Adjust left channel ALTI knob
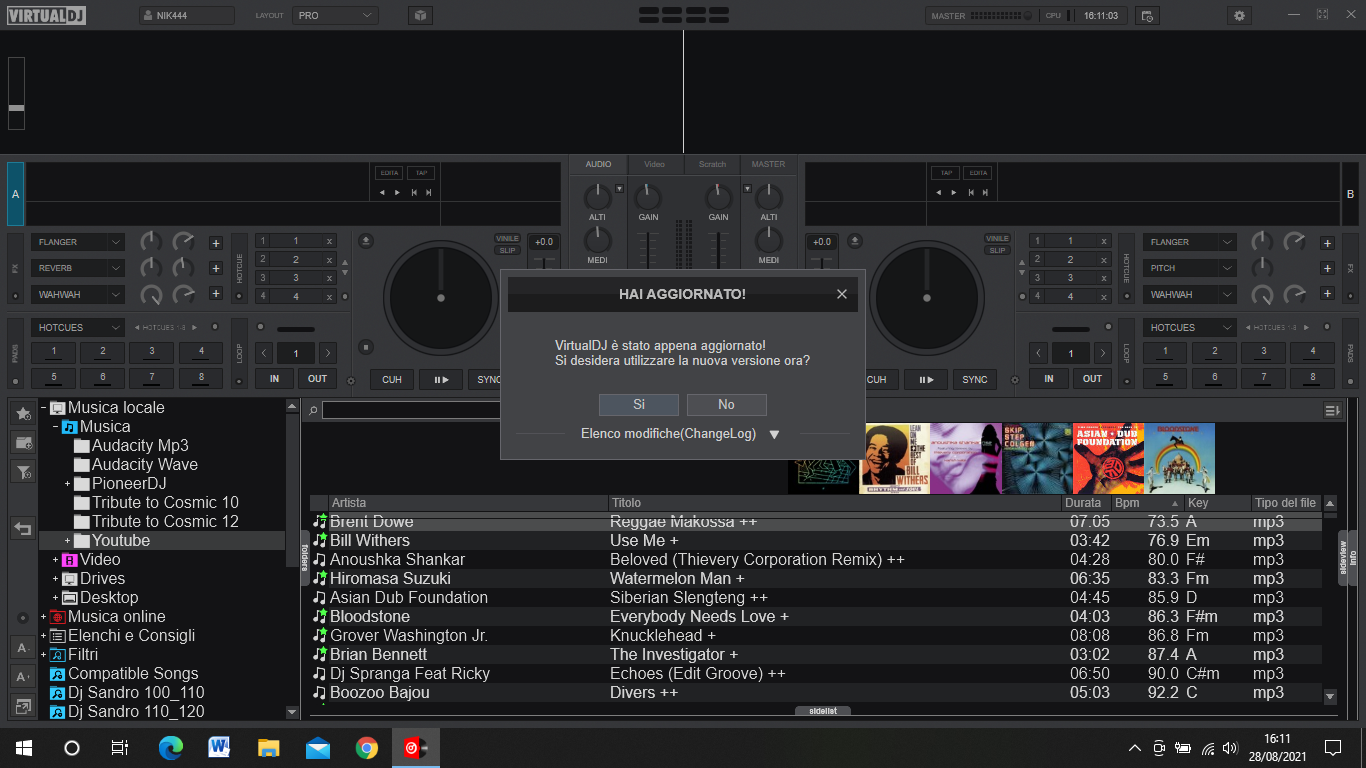 click(x=597, y=196)
